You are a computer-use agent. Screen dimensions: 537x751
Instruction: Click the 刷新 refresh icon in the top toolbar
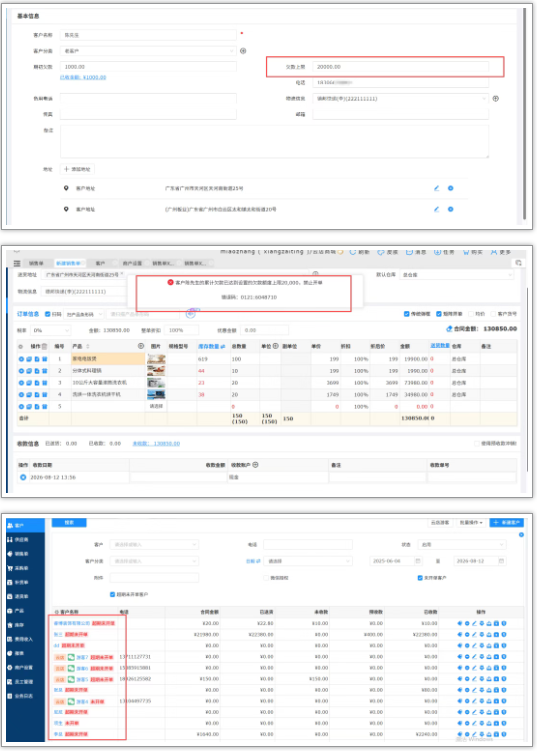click(353, 252)
